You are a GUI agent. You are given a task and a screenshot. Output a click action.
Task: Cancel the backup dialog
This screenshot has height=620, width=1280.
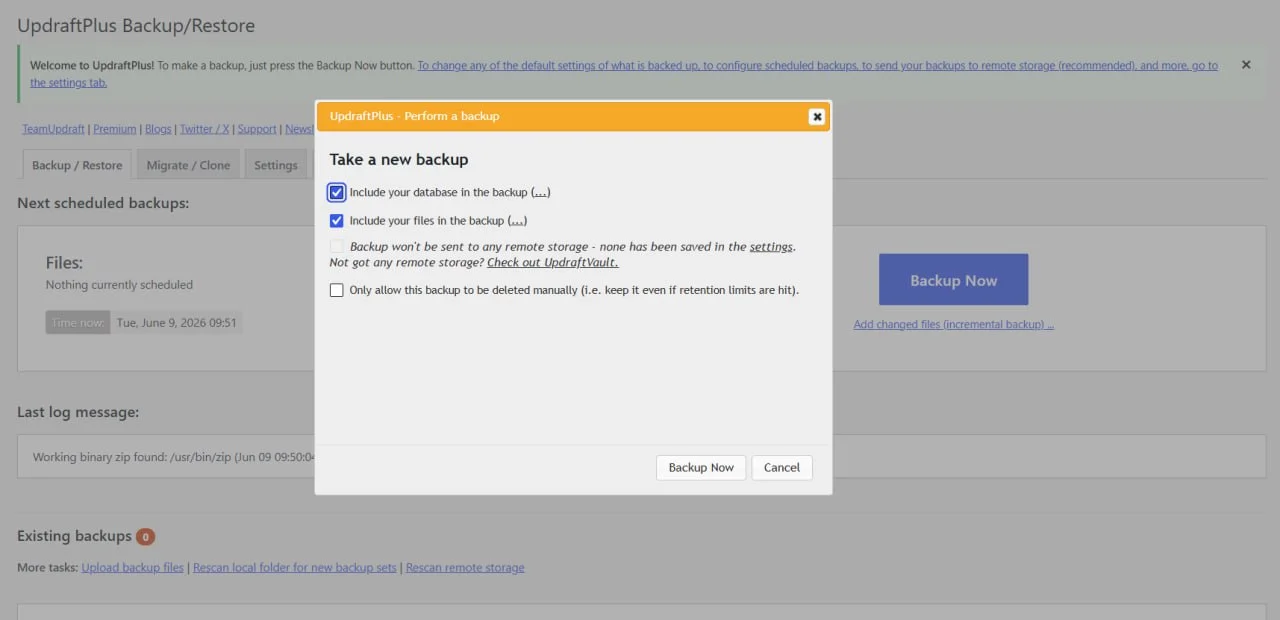coord(782,467)
